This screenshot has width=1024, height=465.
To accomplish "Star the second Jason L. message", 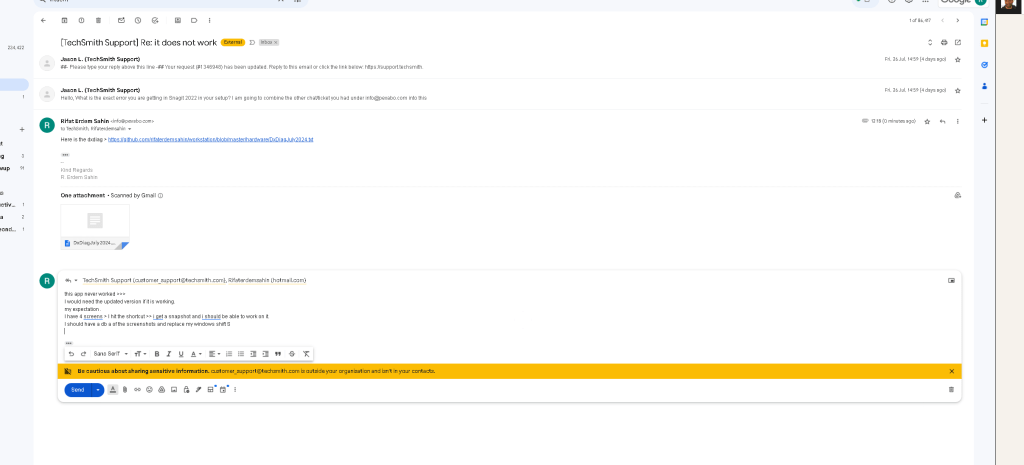I will point(958,90).
